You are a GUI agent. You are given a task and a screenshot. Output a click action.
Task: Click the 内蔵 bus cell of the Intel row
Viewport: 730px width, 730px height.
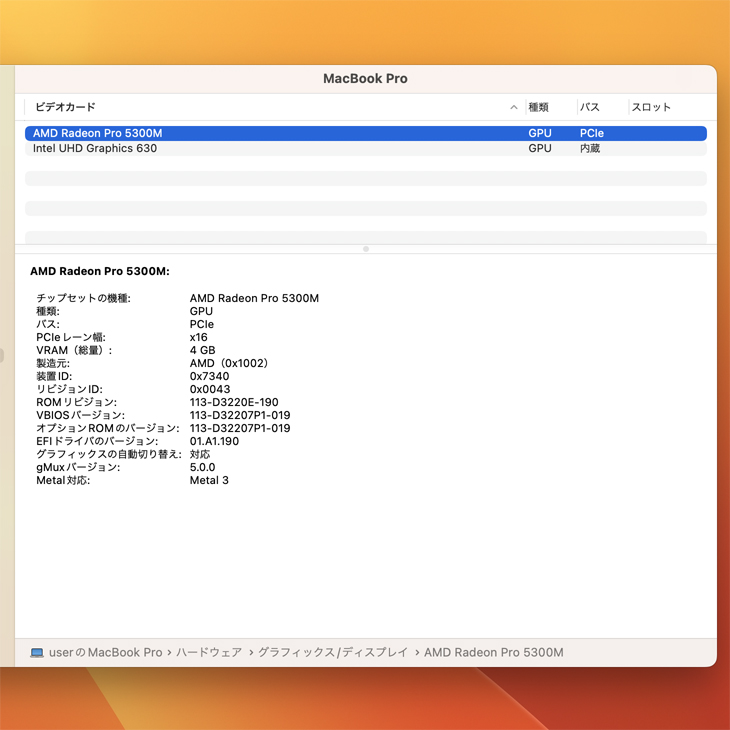pos(590,148)
